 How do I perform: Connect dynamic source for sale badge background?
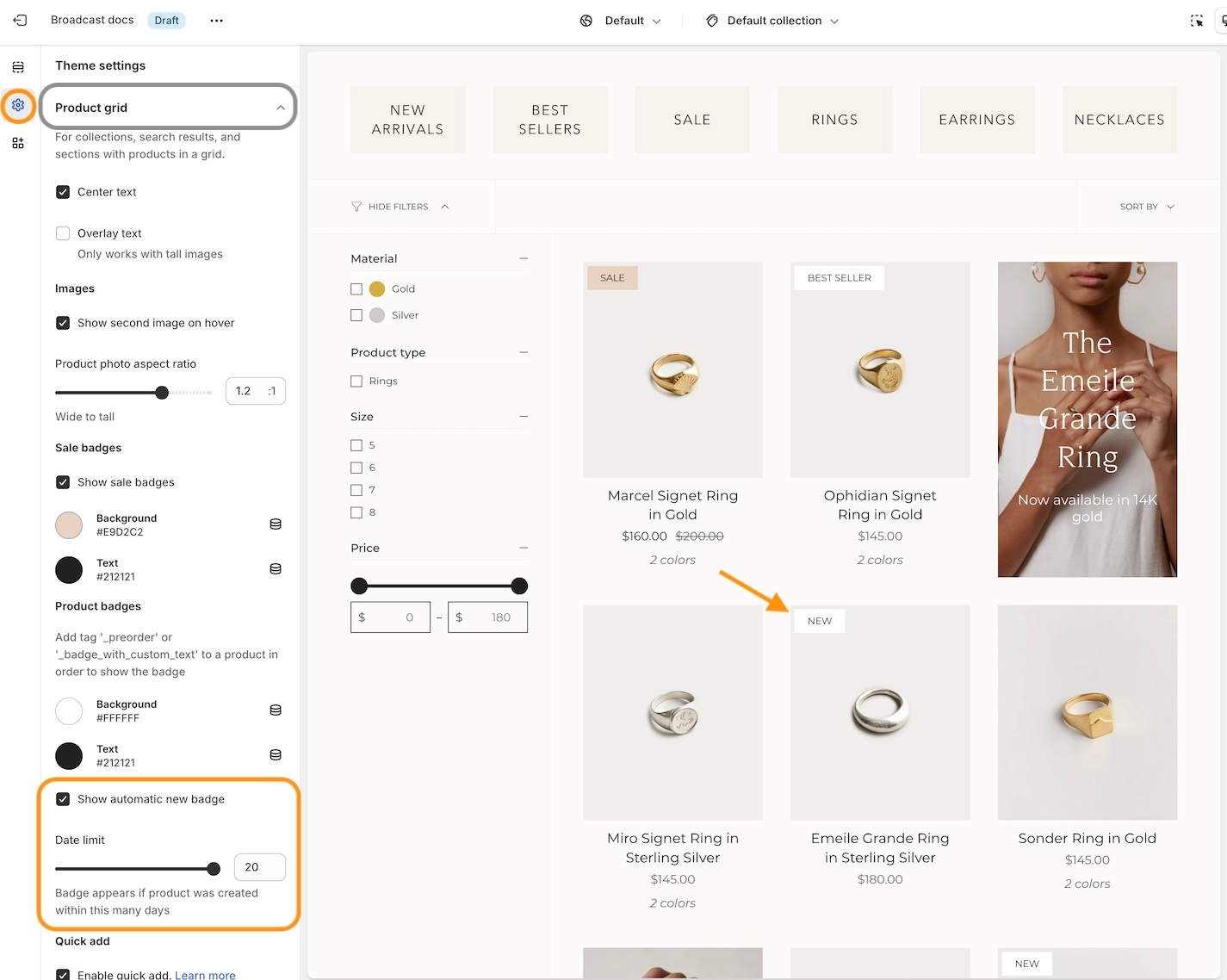pos(276,524)
